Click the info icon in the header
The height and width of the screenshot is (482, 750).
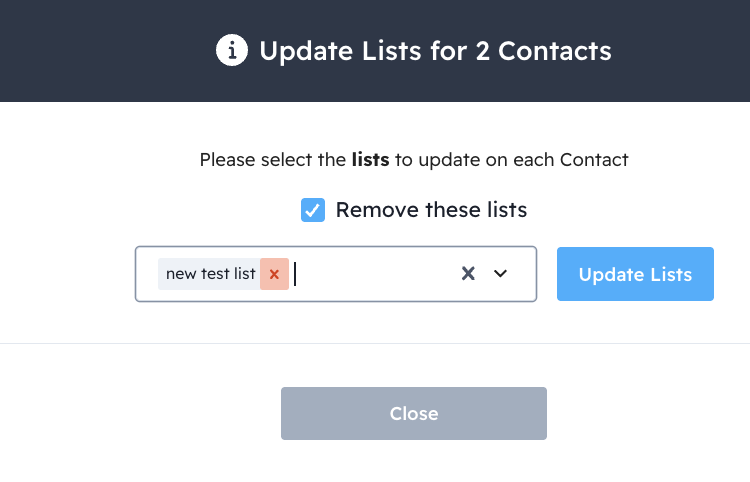(232, 50)
